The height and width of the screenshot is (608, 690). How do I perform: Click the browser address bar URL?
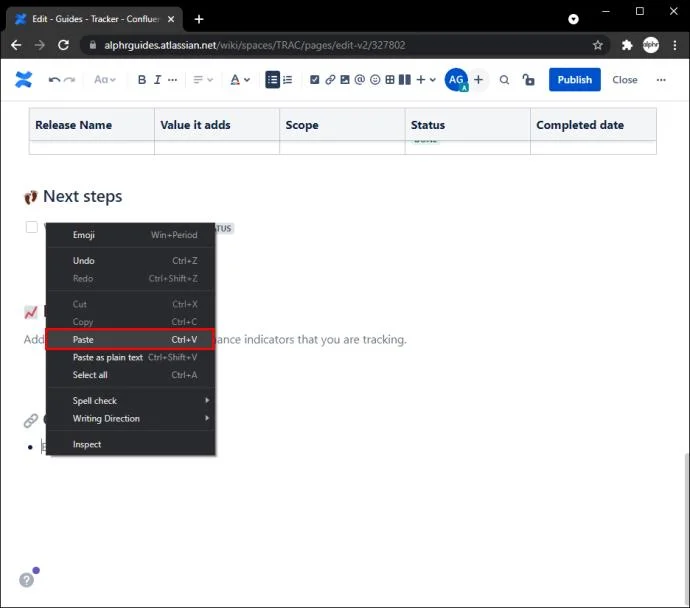tap(254, 45)
